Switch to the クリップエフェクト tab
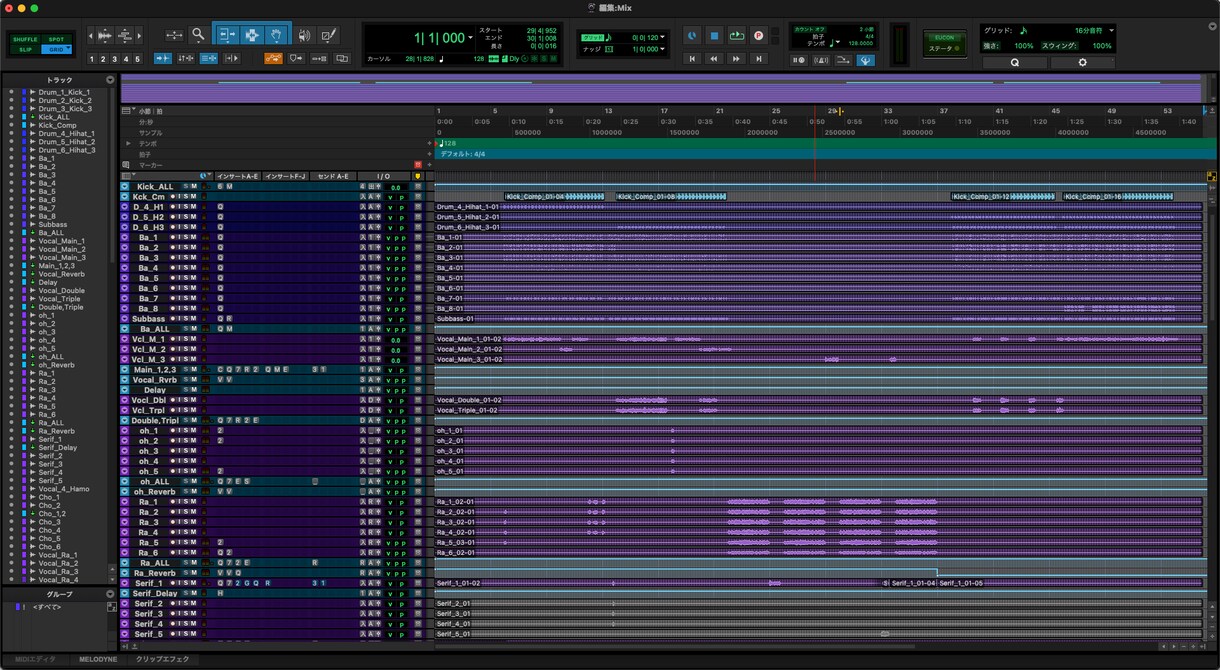Image resolution: width=1220 pixels, height=670 pixels. coord(163,659)
